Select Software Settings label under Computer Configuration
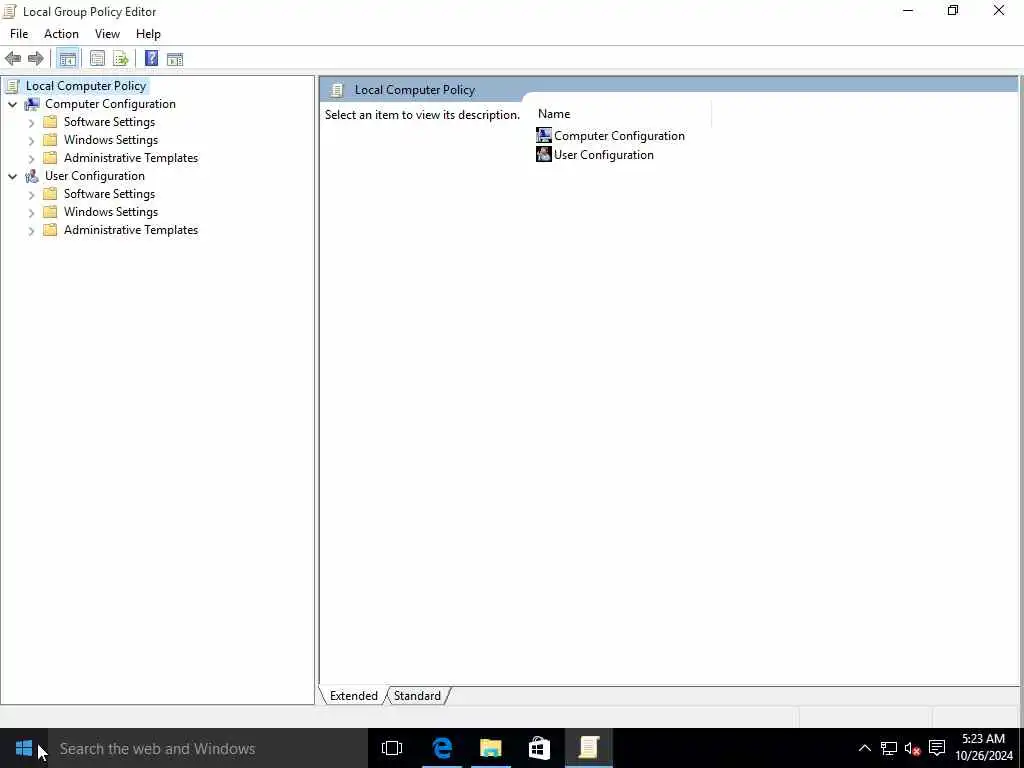The height and width of the screenshot is (768, 1024). 110,122
